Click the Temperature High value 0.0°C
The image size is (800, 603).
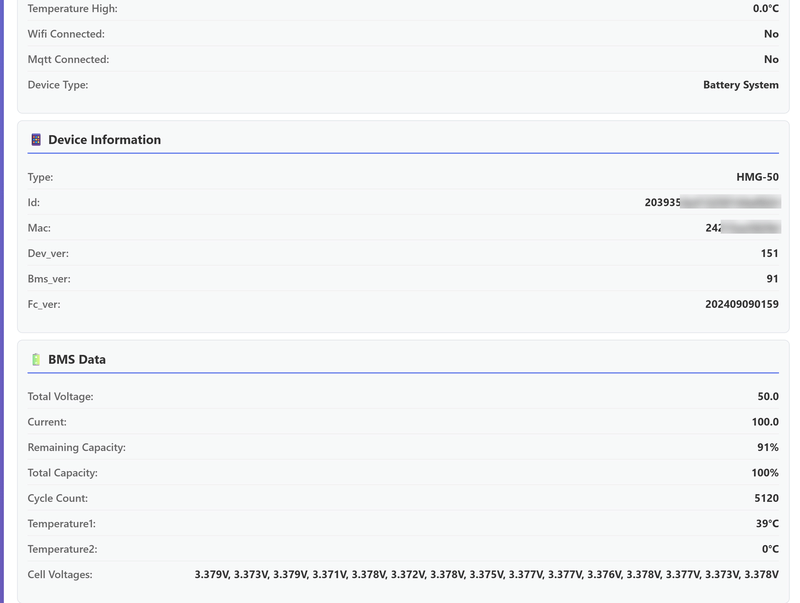coord(765,8)
